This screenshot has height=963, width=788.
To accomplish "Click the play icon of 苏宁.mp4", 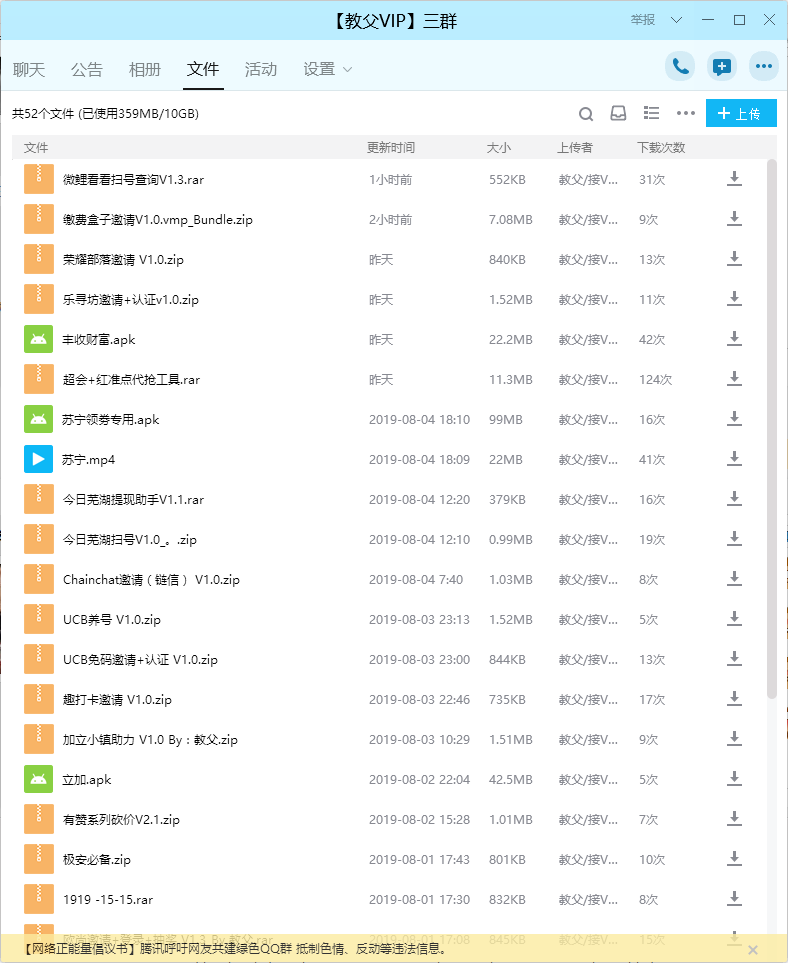I will [38, 459].
